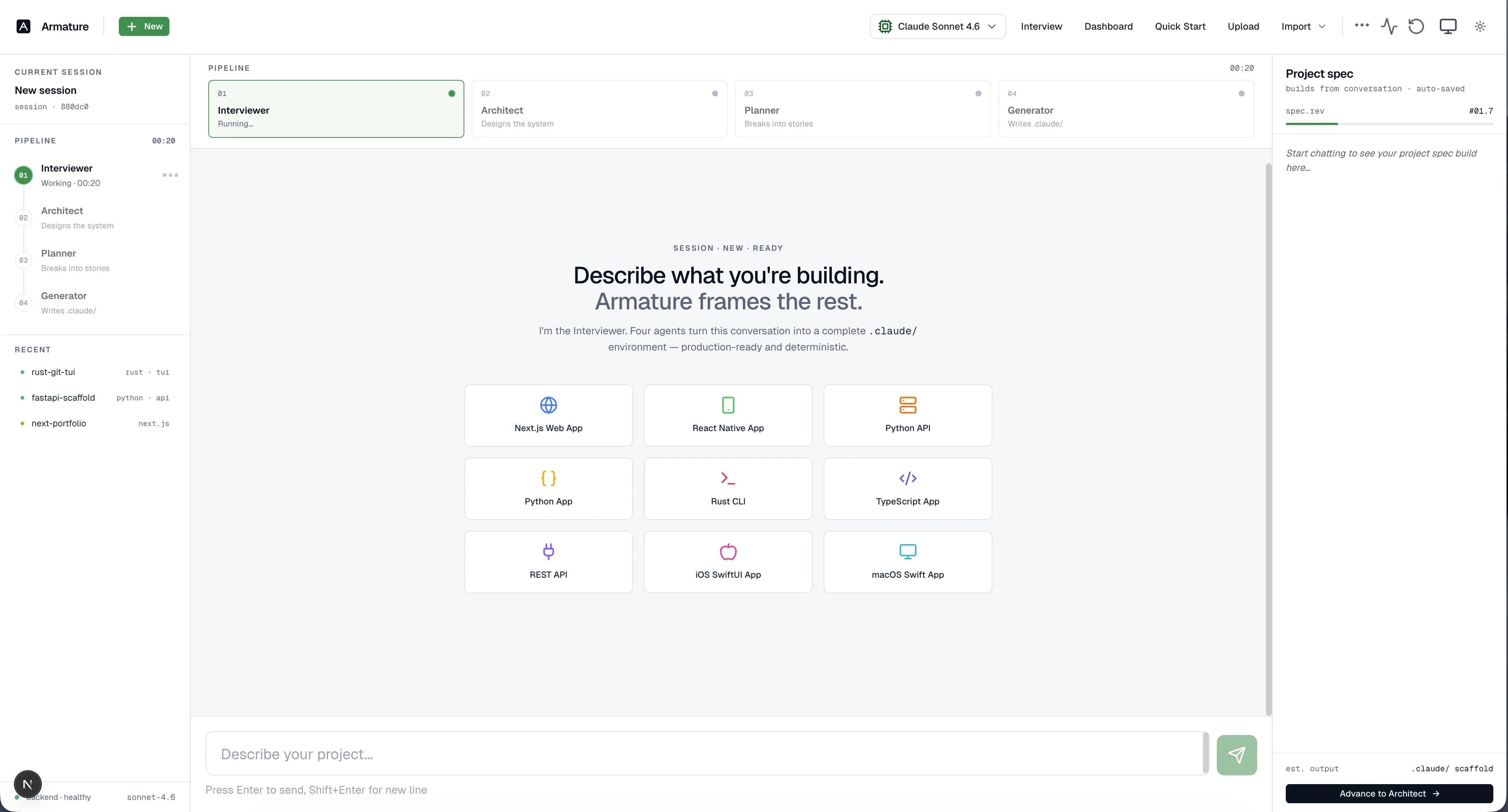
Task: Click the session history reset icon
Action: coord(1416,26)
